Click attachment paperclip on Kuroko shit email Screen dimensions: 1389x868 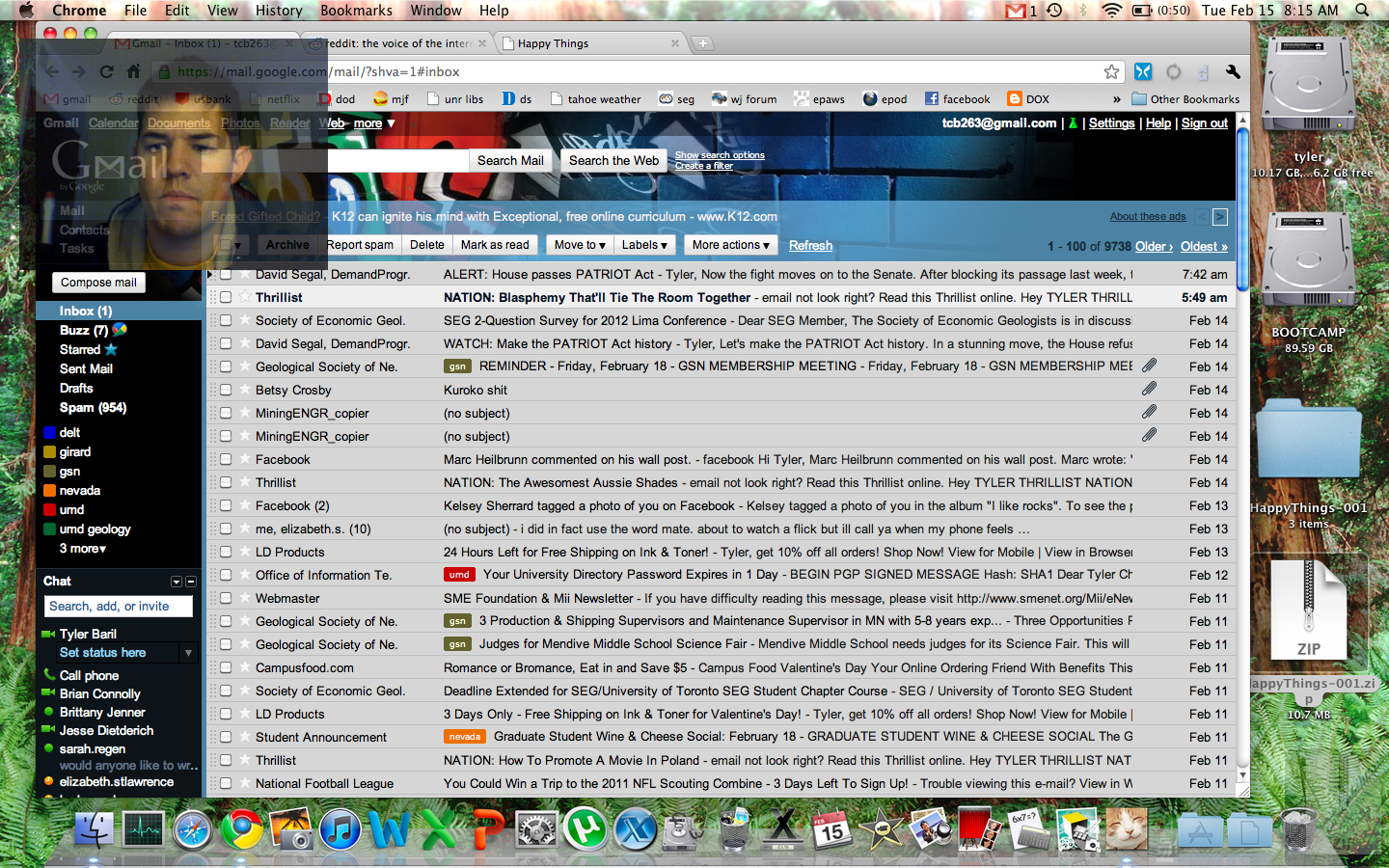[1149, 389]
